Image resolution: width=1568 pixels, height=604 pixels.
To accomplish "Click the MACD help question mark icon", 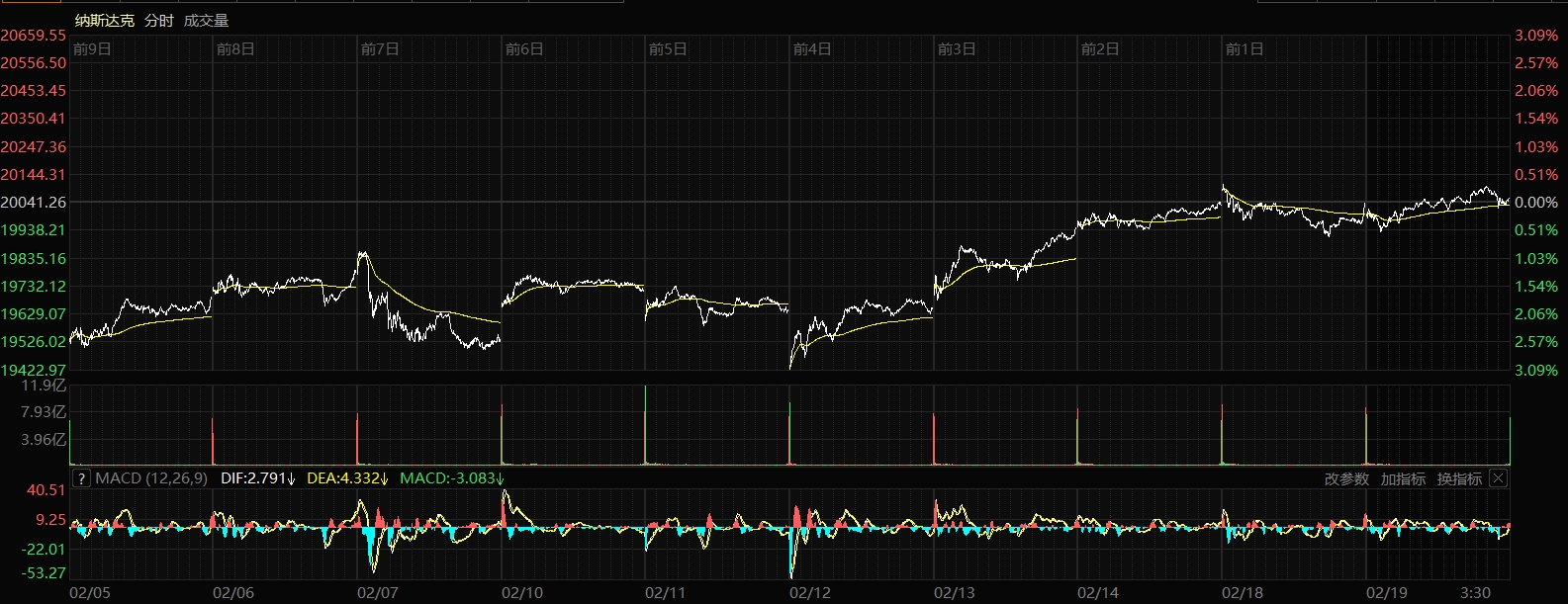I will [x=81, y=478].
